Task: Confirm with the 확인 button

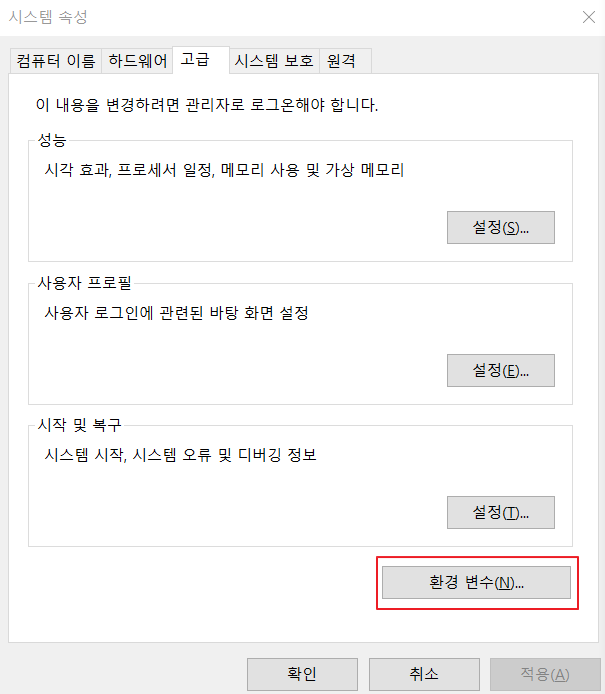Action: click(x=302, y=674)
